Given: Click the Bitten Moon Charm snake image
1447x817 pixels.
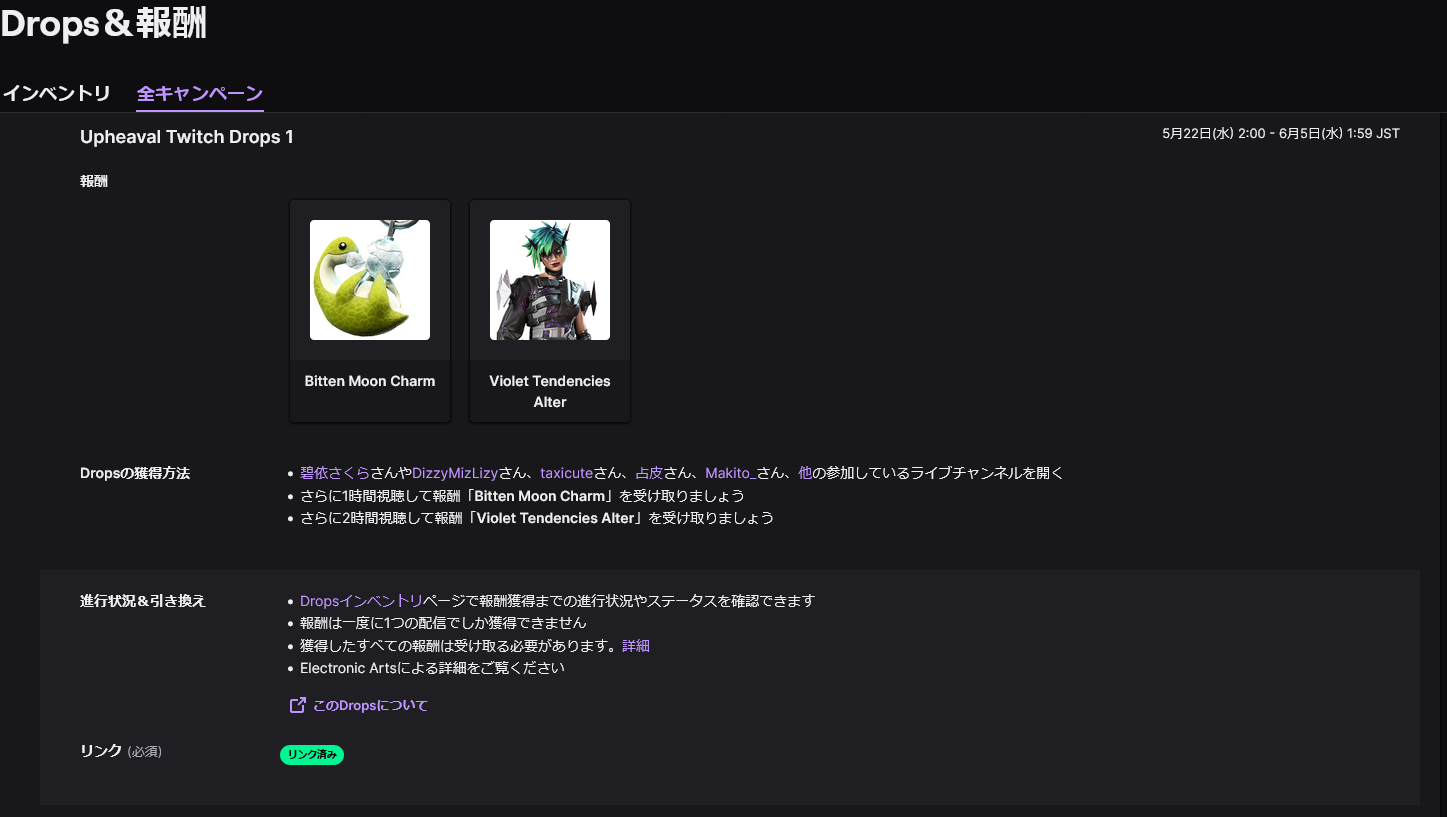Looking at the screenshot, I should coord(370,280).
